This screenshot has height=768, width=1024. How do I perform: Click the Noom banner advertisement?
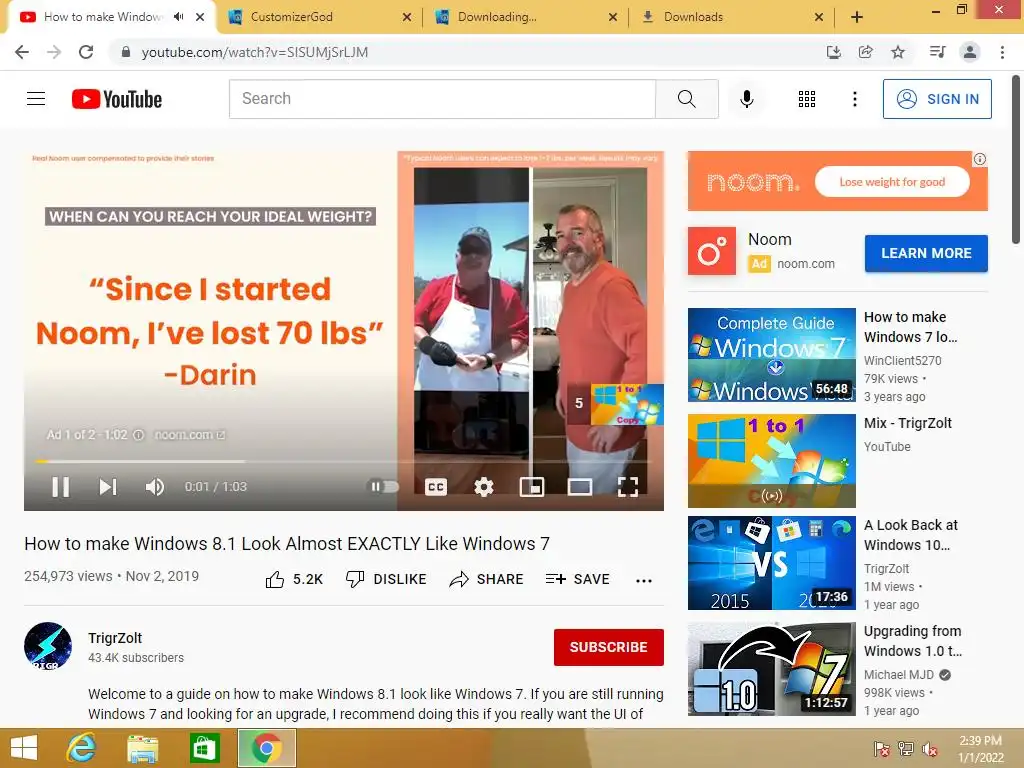(x=837, y=182)
